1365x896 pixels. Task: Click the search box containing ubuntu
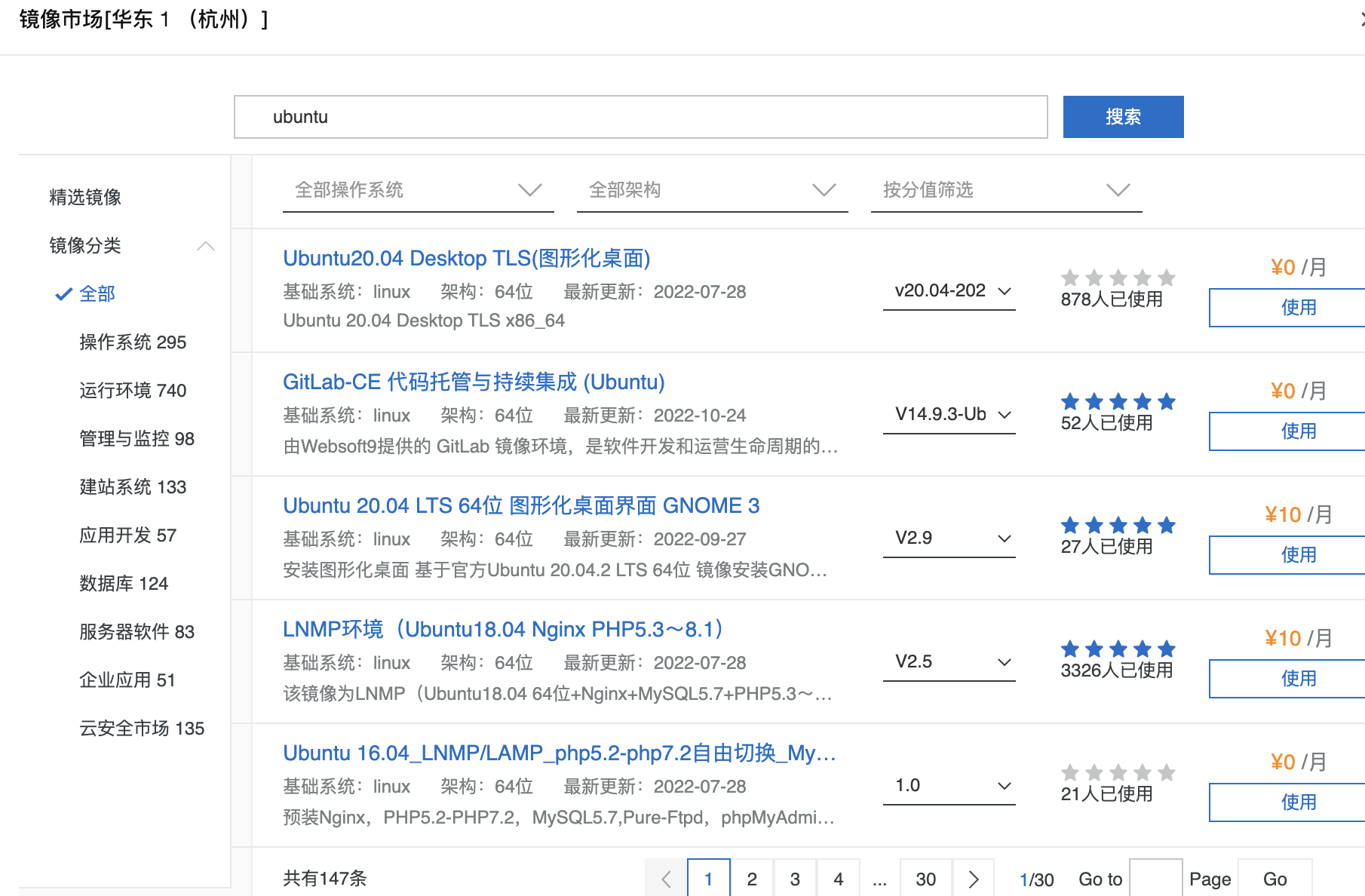coord(640,117)
